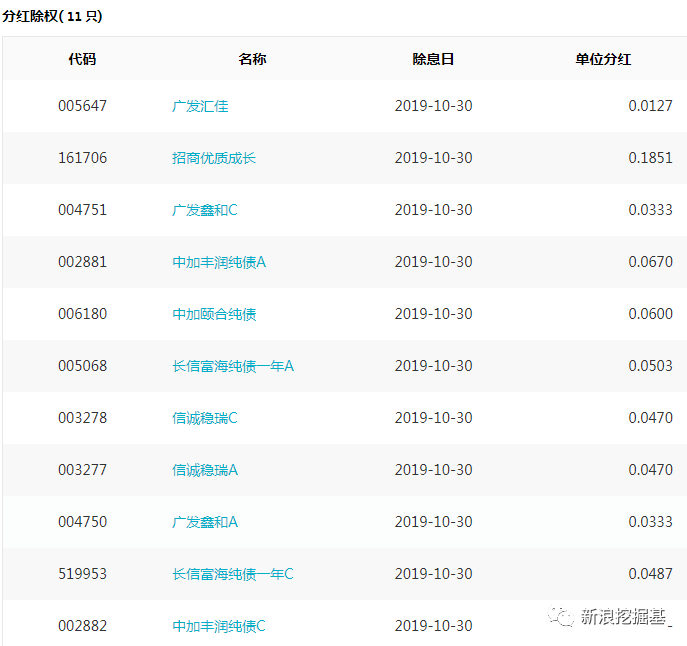Open the 信诚稳瑞C fund link
Viewport: 687px width, 646px height.
tap(205, 418)
